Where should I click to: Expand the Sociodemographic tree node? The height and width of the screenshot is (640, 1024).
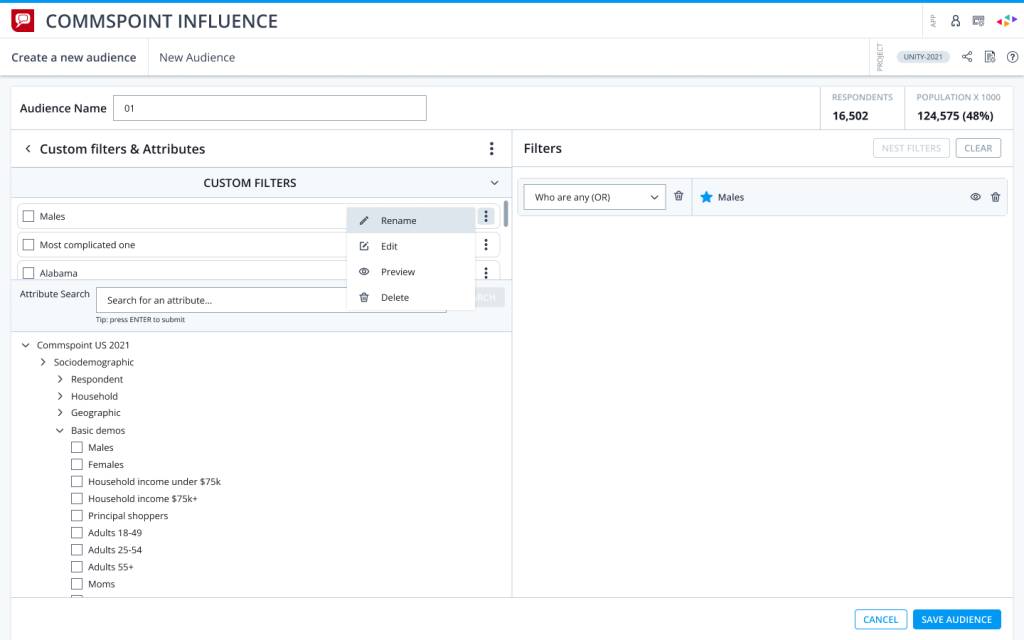(43, 362)
